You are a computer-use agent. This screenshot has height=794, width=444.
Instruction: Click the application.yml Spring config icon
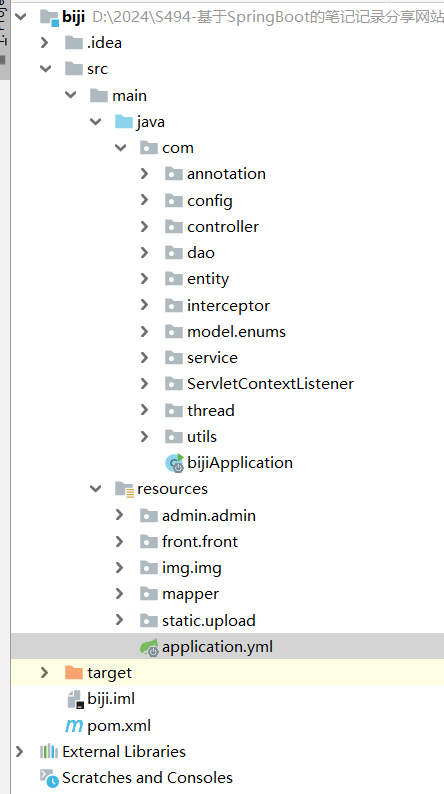pos(150,647)
